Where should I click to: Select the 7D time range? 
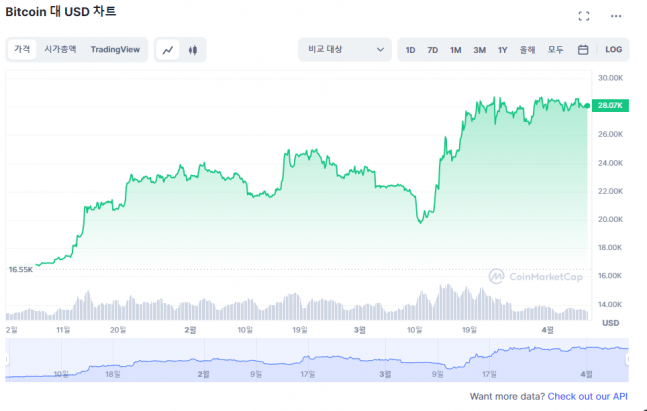tap(433, 49)
